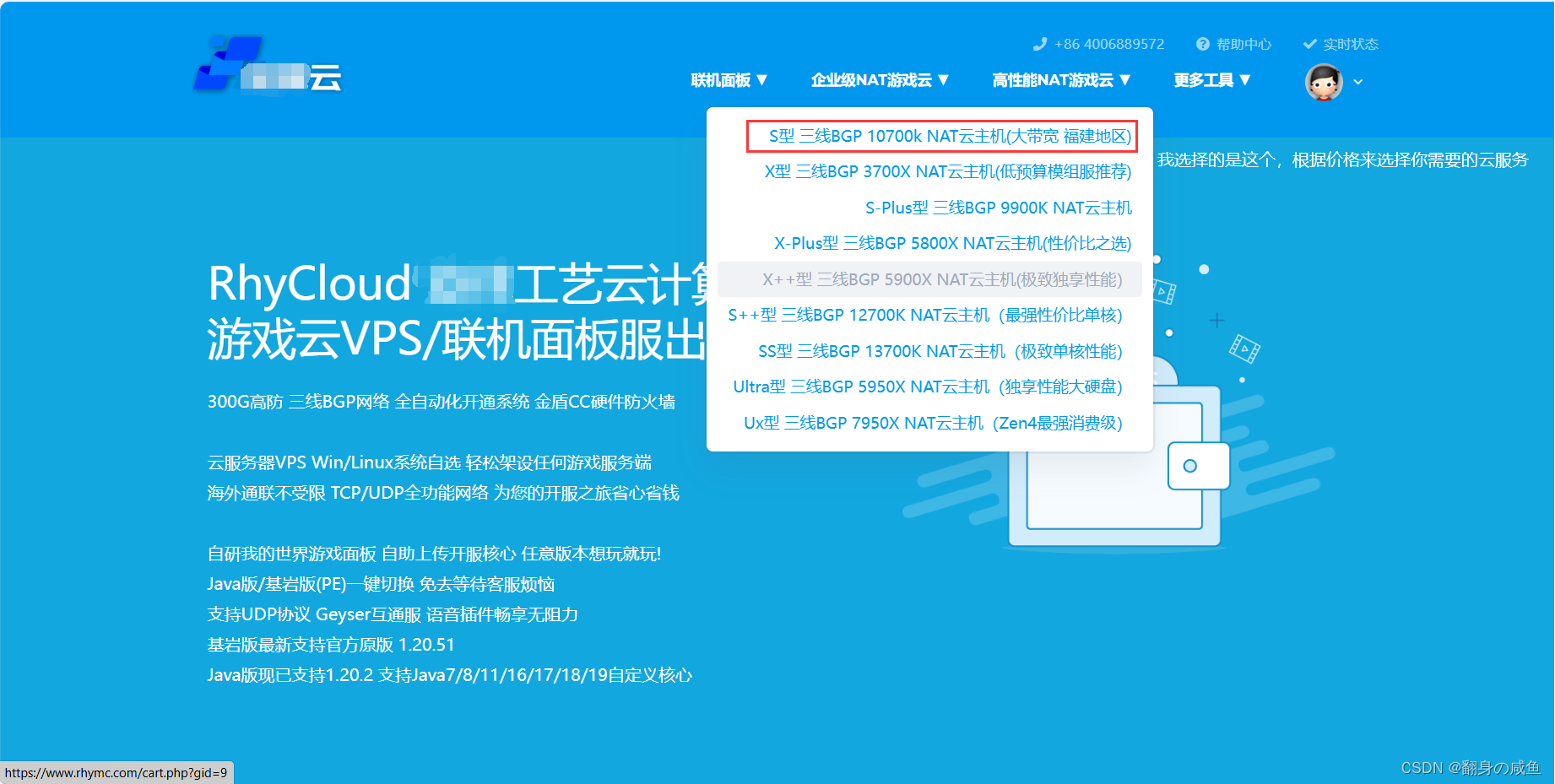Open the user avatar profile picture
Viewport: 1555px width, 784px height.
pos(1324,82)
